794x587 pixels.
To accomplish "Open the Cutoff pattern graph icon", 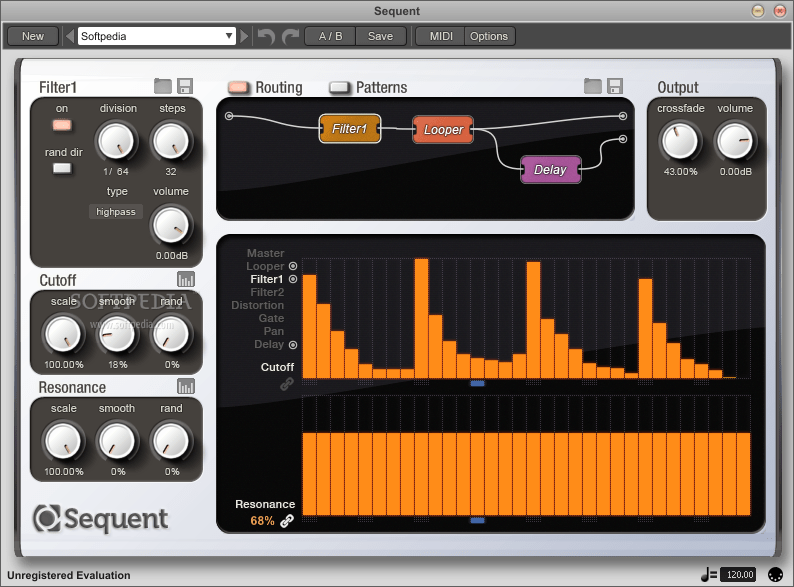I will tap(186, 279).
